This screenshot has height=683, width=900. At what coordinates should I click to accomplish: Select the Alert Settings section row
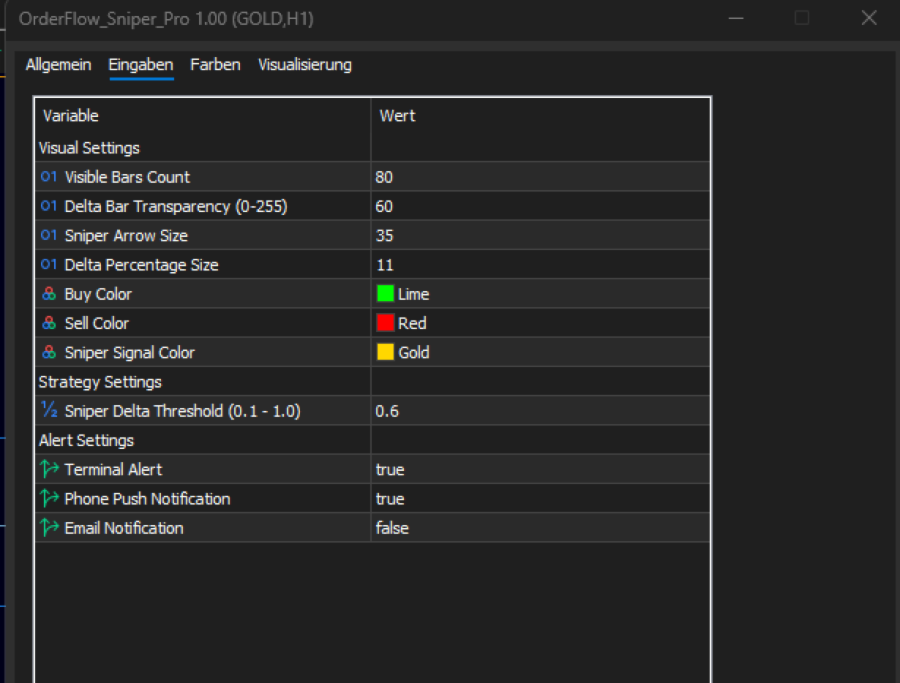click(373, 440)
